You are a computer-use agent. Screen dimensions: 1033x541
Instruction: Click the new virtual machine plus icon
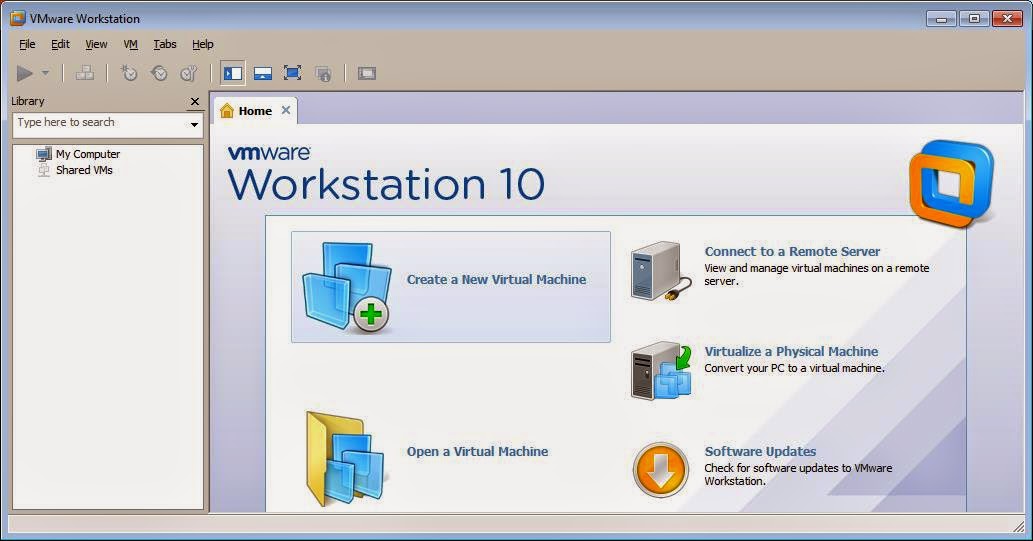[370, 314]
